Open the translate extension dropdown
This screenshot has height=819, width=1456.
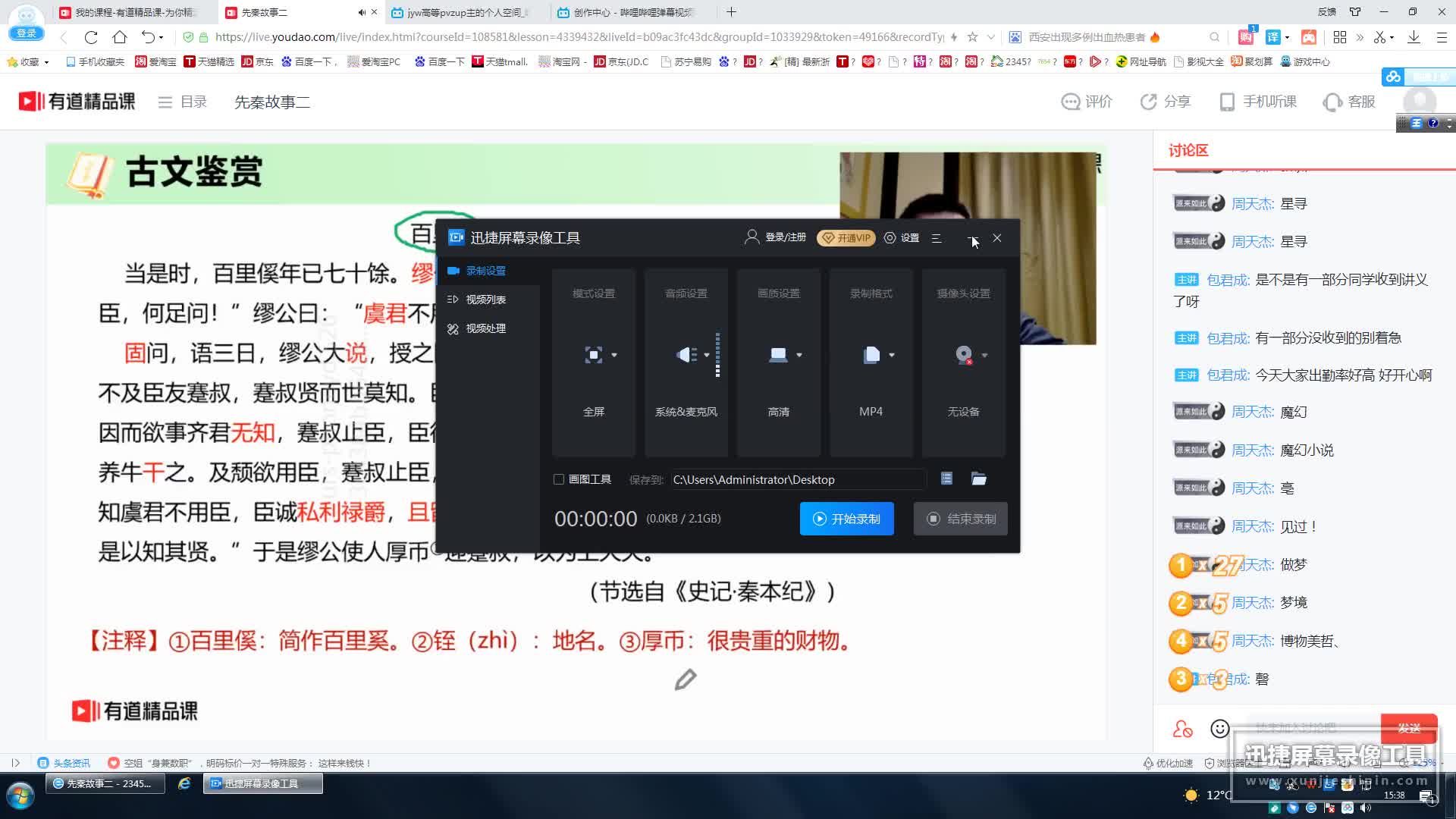1287,37
